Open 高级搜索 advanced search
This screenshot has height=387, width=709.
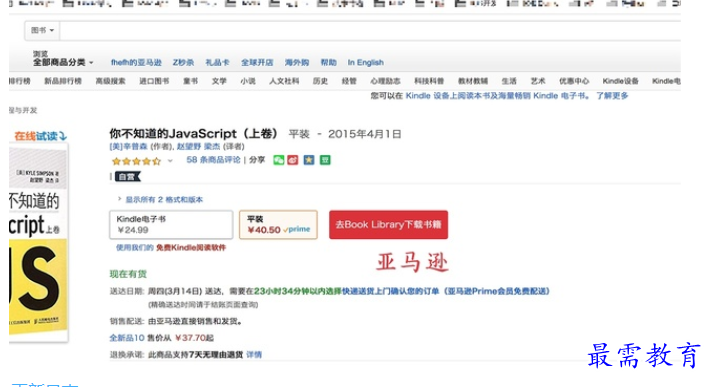(110, 81)
